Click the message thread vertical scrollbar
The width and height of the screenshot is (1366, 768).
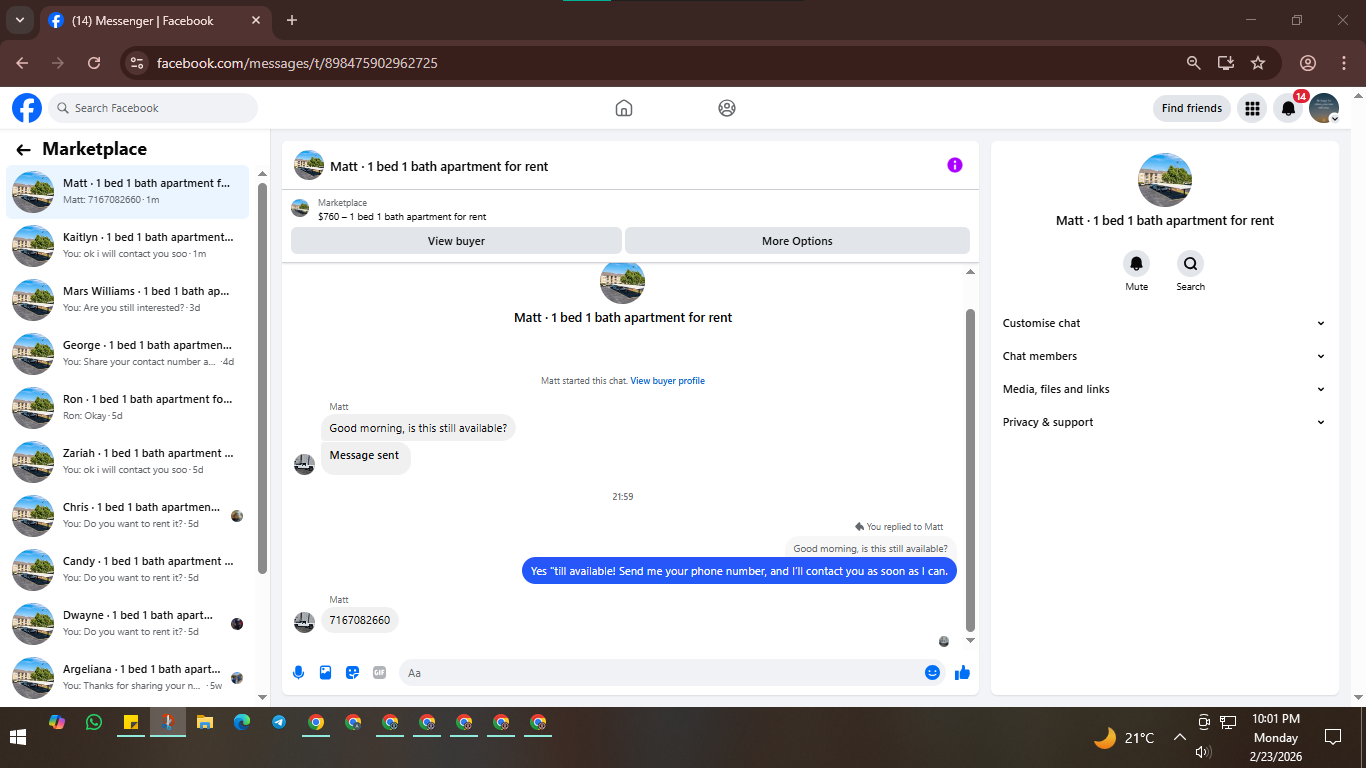coord(970,468)
